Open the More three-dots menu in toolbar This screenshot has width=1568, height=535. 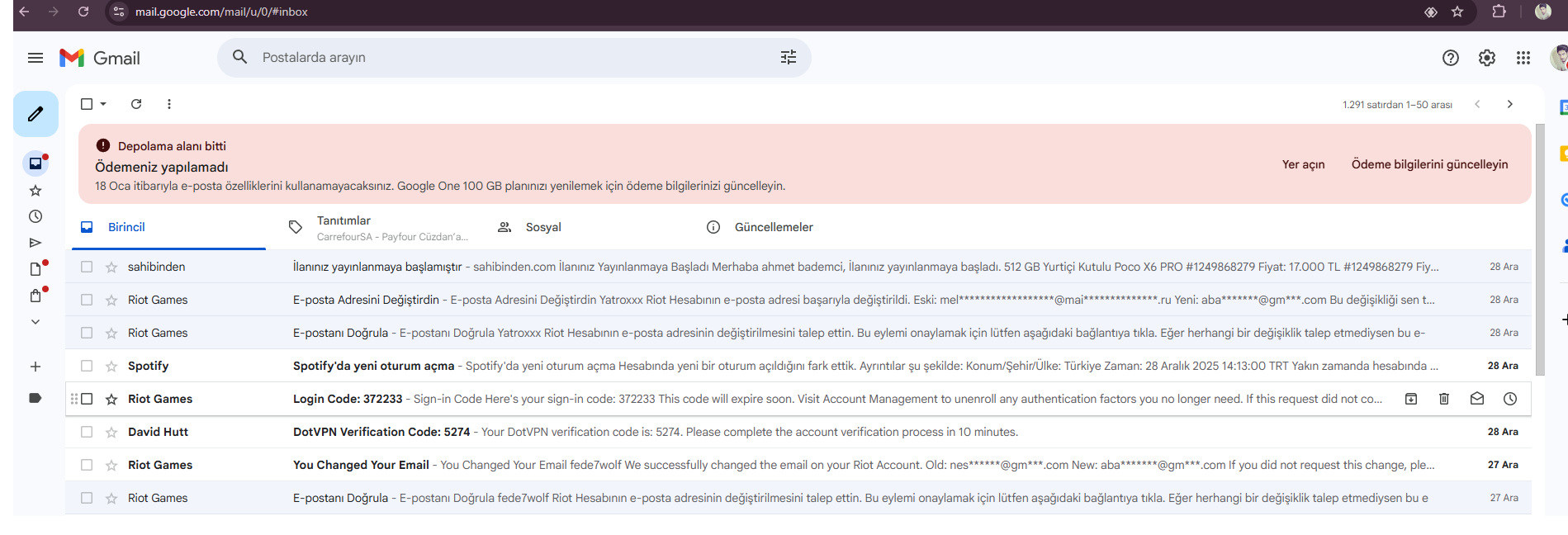(169, 104)
